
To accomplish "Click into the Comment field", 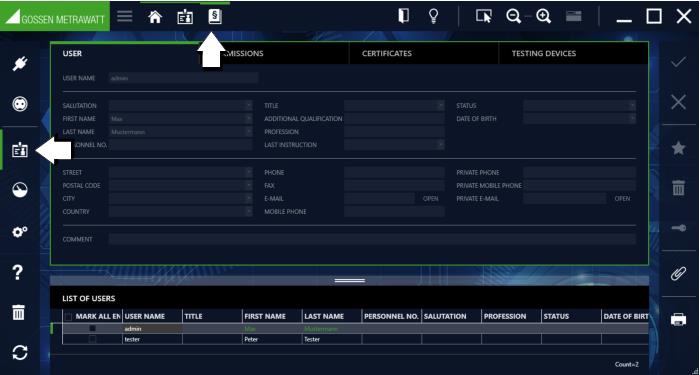I will (x=372, y=239).
